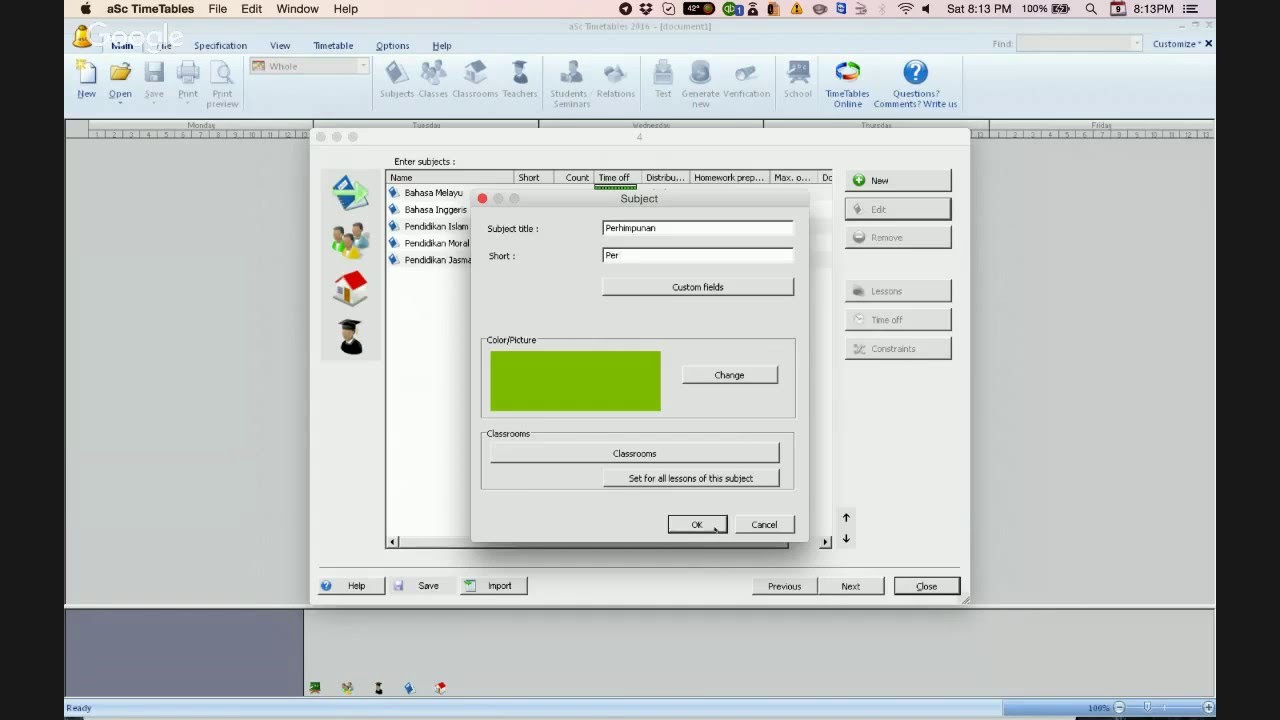Select the teacher graduate icon in the wizard sidebar

350,337
